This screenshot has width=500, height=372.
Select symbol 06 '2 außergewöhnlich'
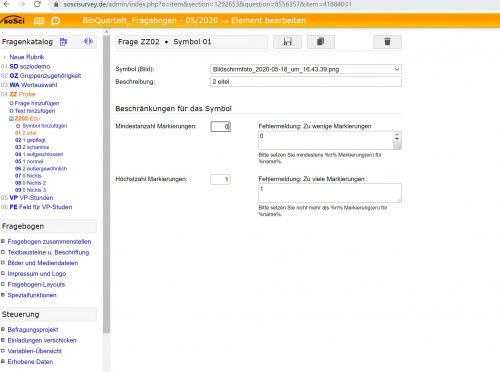coord(41,169)
